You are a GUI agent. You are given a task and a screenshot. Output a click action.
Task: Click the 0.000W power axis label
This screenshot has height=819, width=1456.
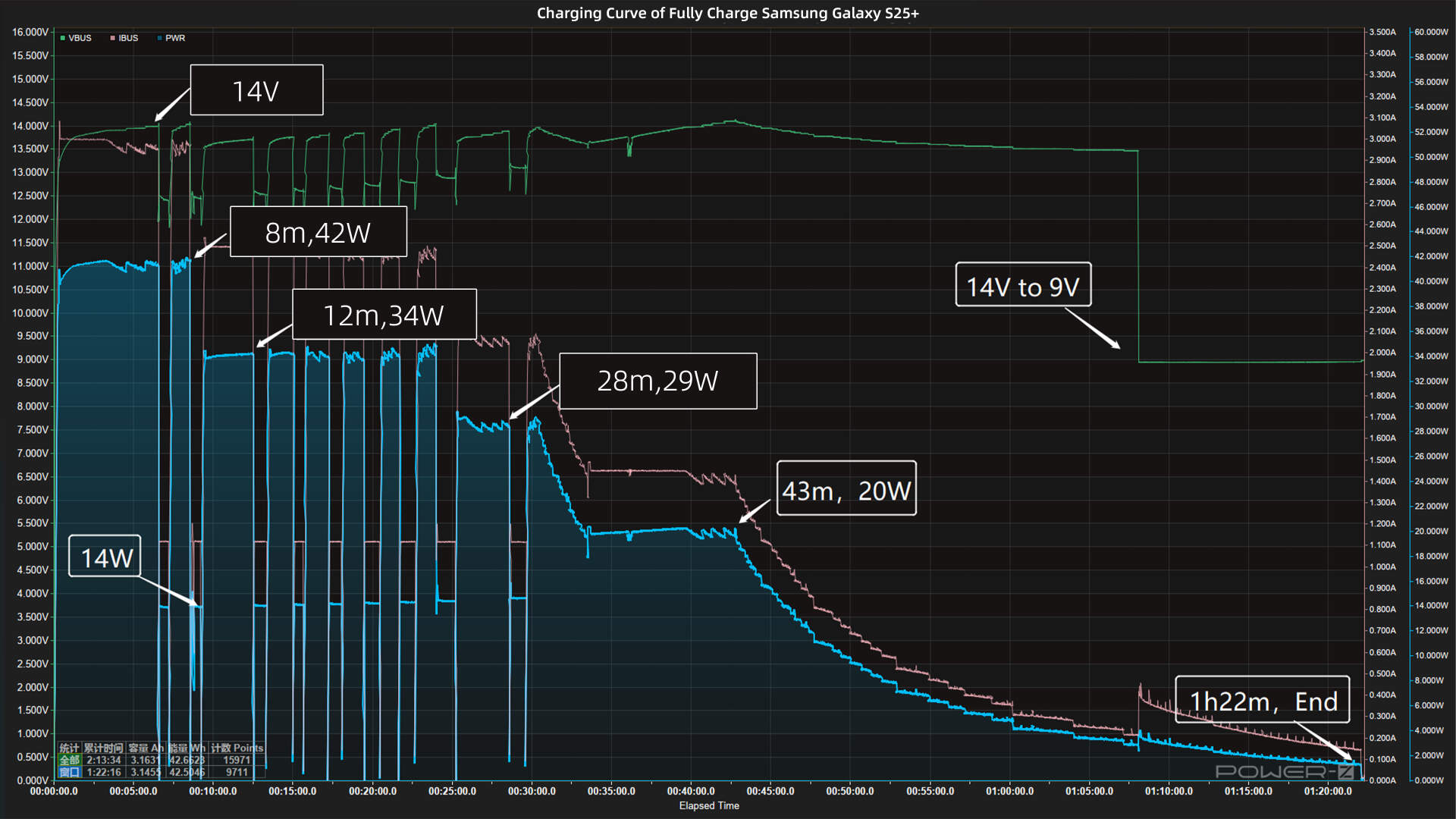pos(1429,780)
